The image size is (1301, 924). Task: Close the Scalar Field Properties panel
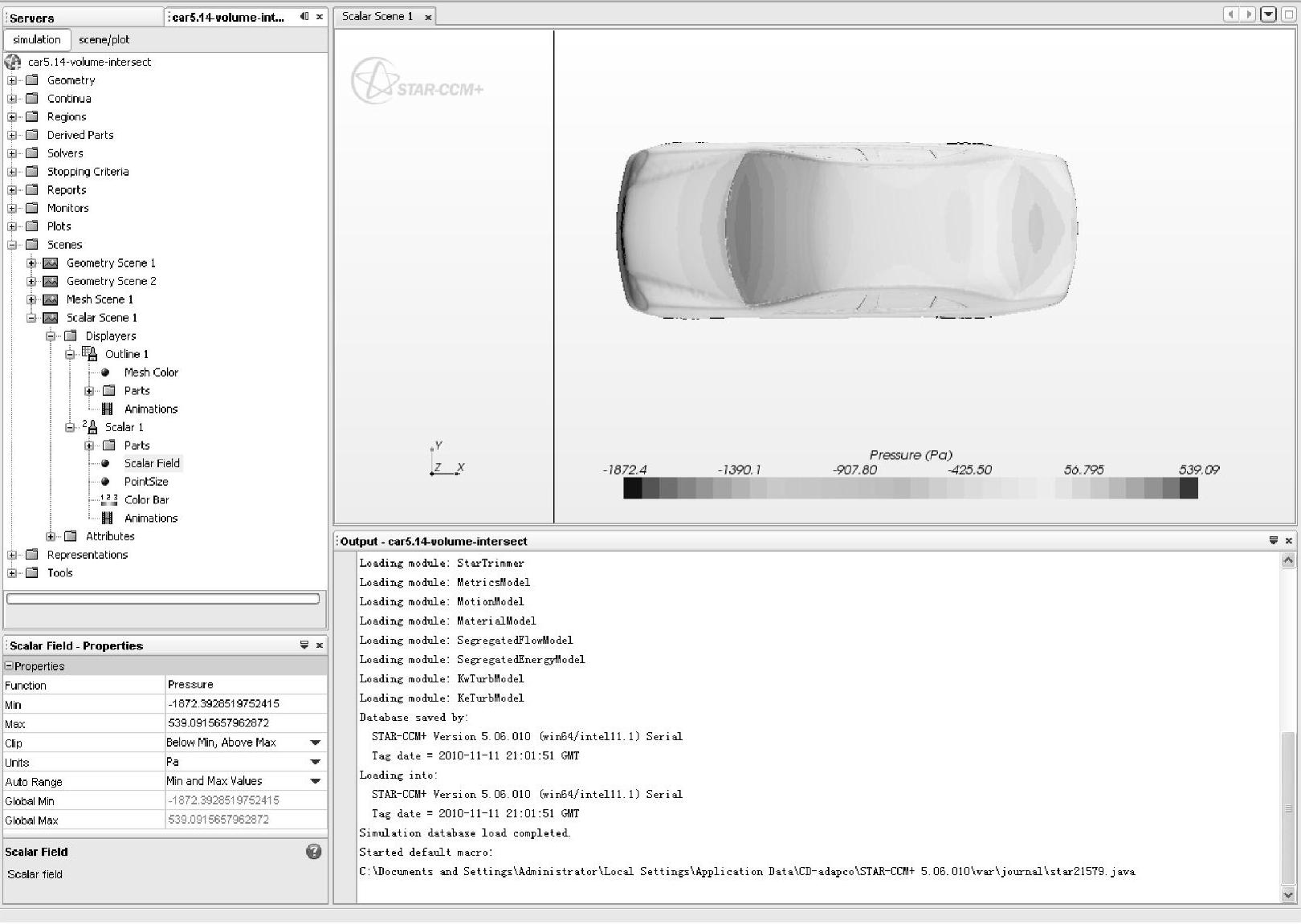(320, 645)
